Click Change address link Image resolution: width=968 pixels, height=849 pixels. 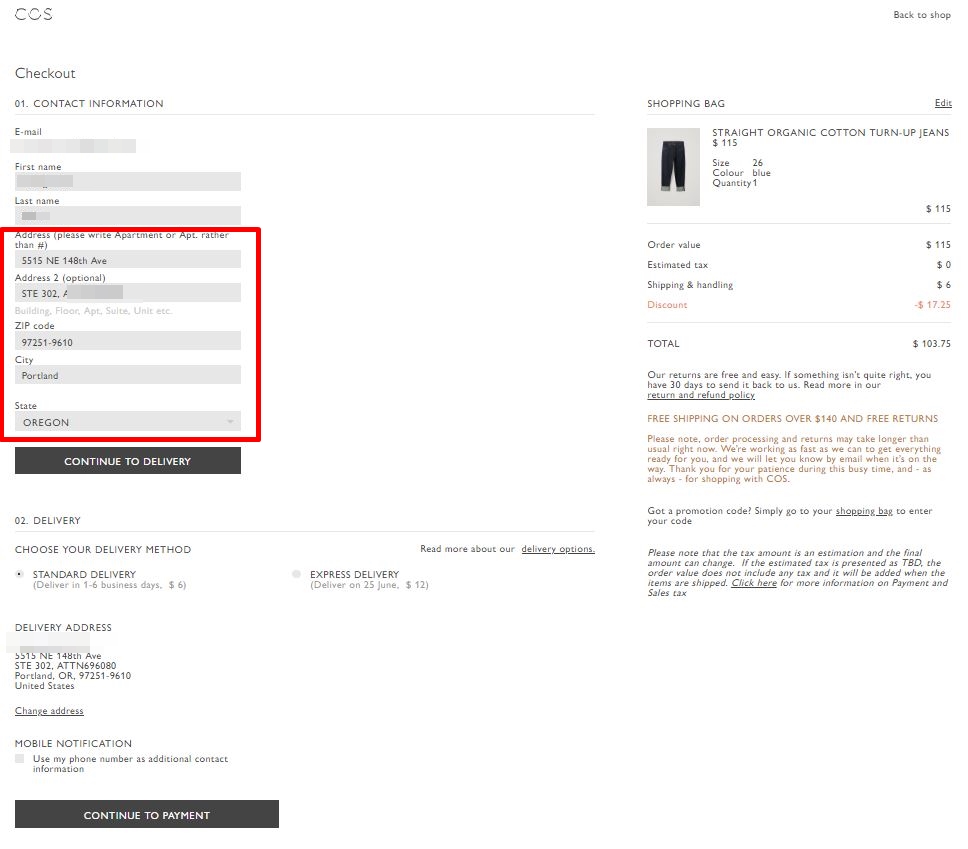pos(49,711)
